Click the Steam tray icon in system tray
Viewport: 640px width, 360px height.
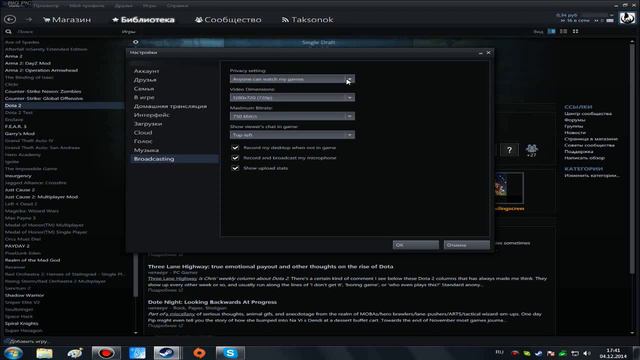click(539, 353)
